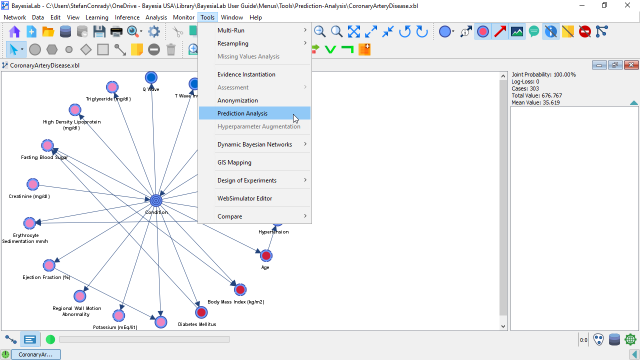Toggle the arc mode icon in status bar

point(11,339)
